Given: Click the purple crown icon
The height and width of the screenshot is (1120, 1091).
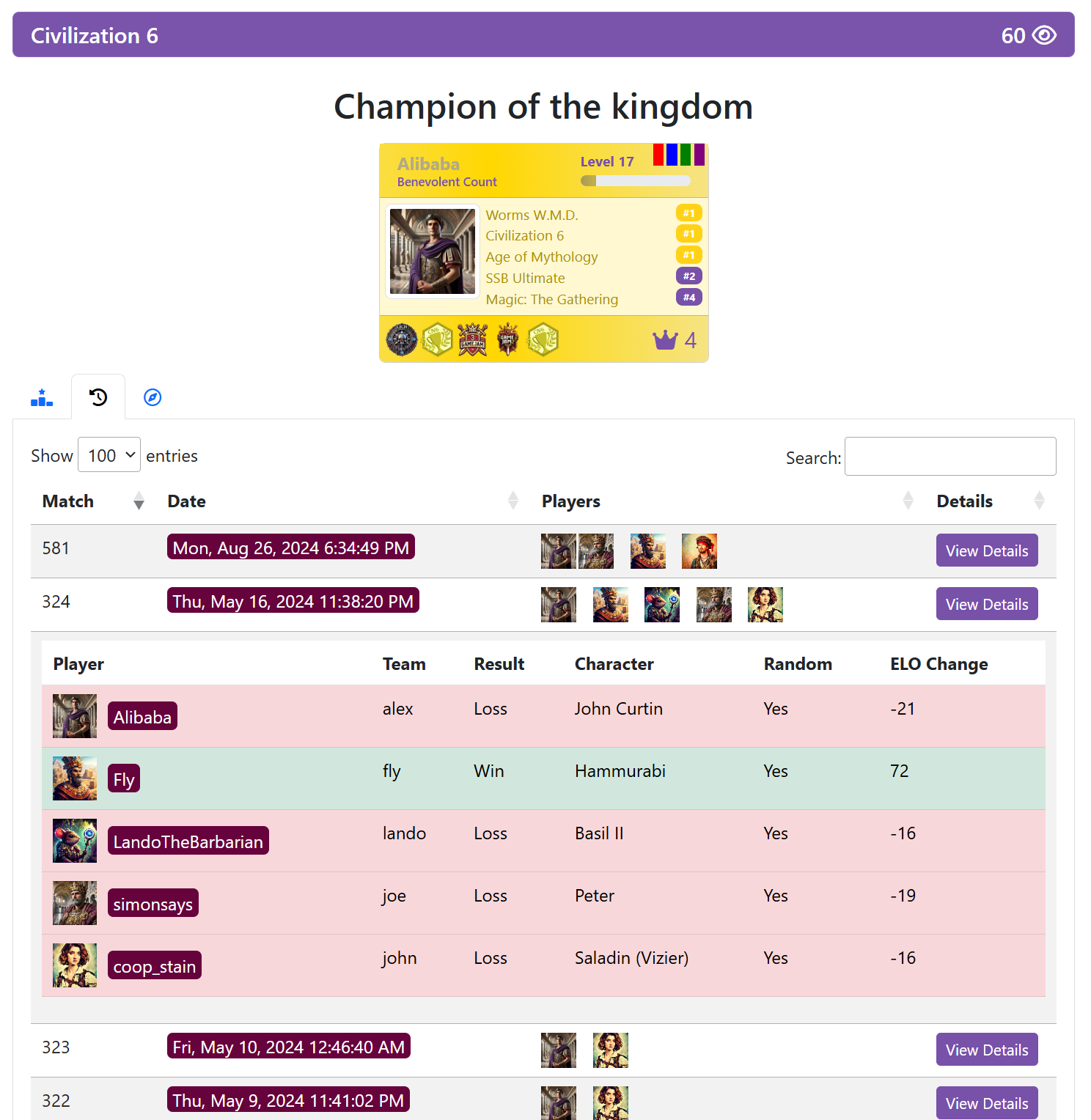Looking at the screenshot, I should coord(665,339).
